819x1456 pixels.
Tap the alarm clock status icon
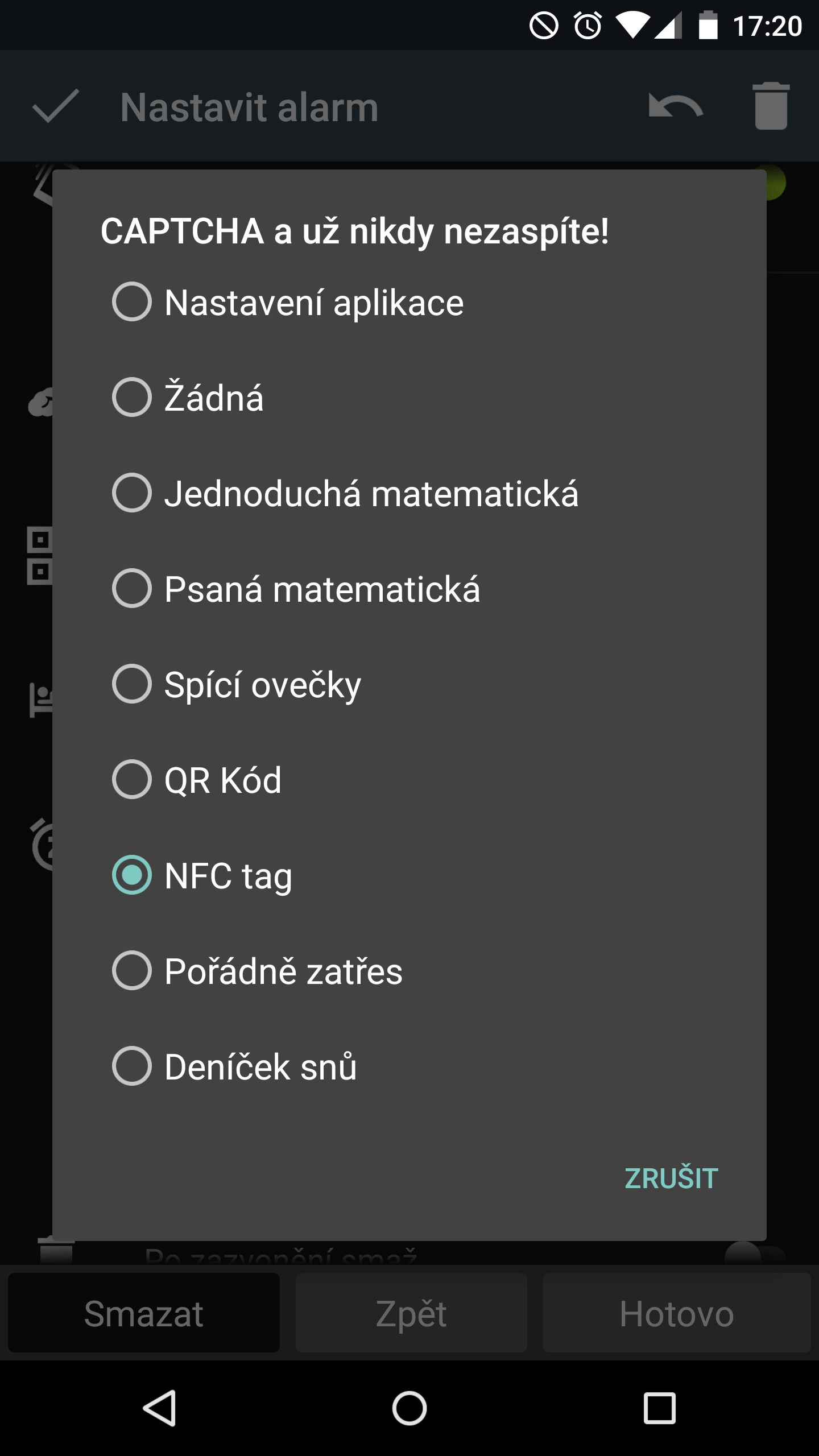(588, 26)
